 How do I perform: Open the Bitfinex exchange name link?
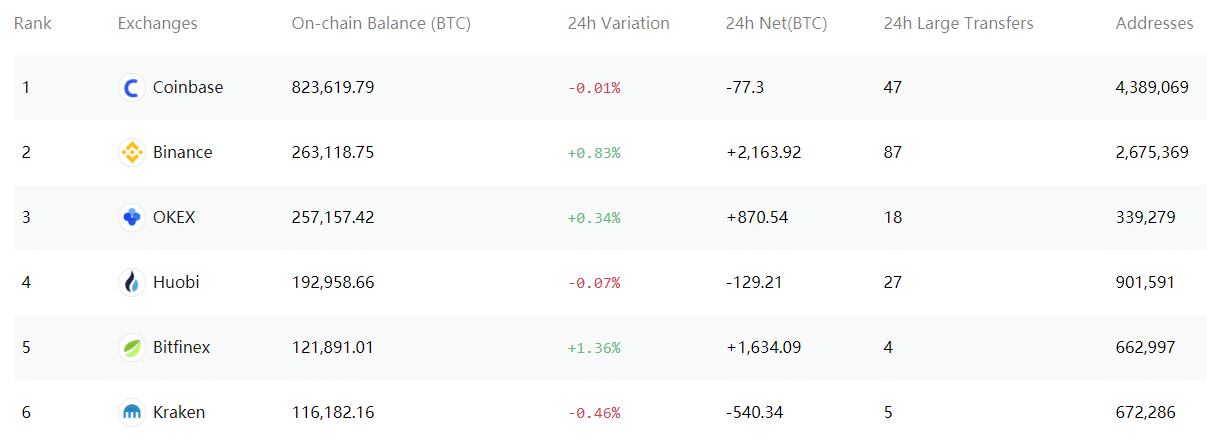[182, 347]
